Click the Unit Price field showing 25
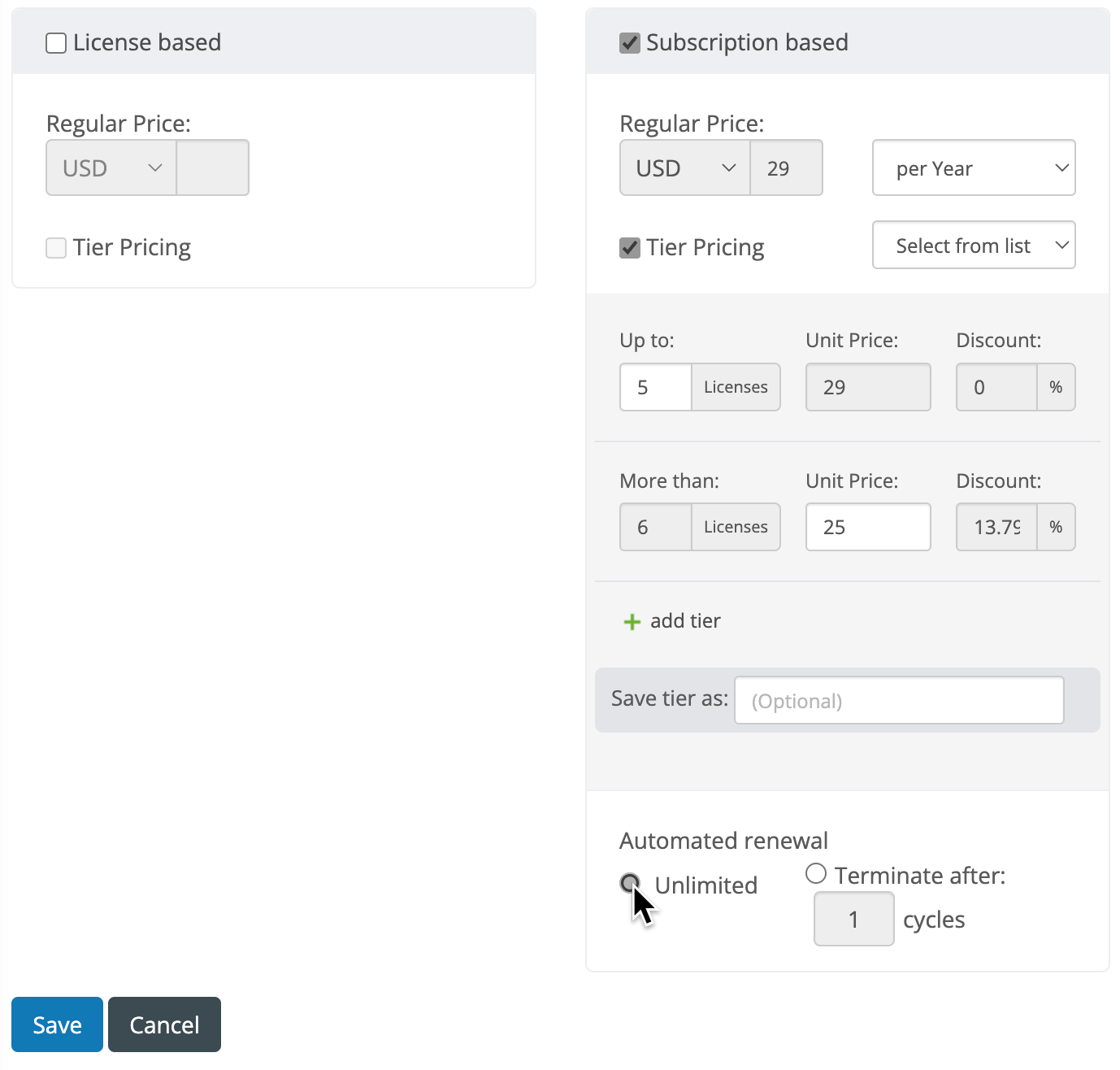 pos(868,527)
